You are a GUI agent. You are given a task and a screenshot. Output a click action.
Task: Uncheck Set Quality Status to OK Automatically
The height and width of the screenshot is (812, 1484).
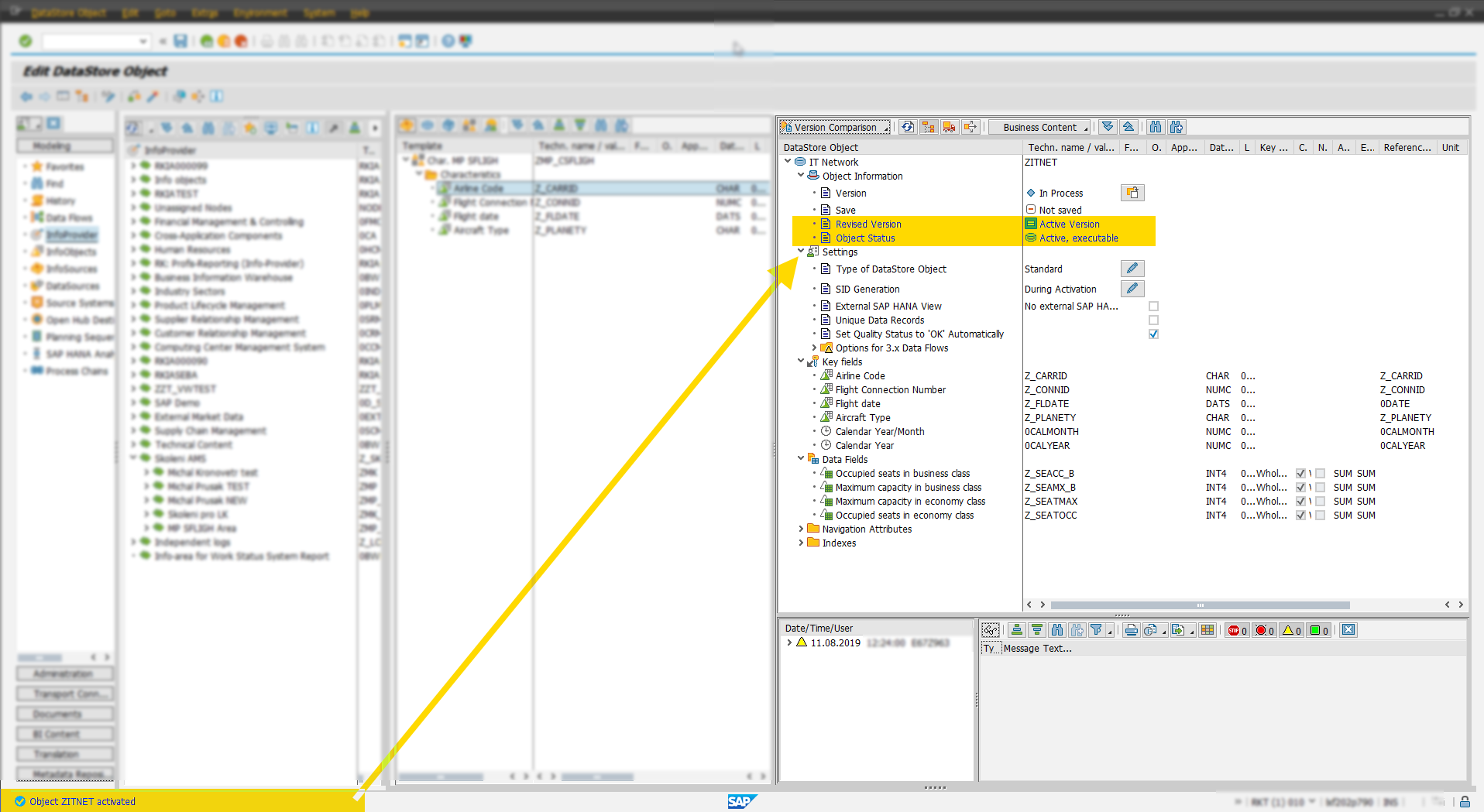pyautogui.click(x=1153, y=334)
